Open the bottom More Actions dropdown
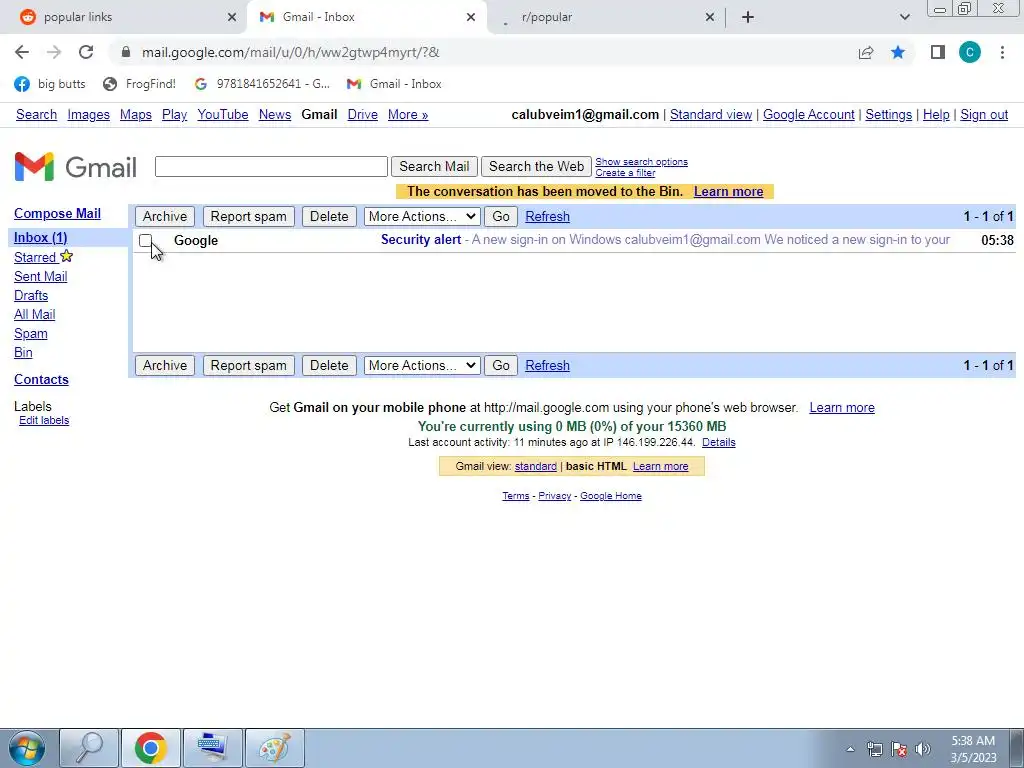Viewport: 1024px width, 768px height. pos(422,365)
